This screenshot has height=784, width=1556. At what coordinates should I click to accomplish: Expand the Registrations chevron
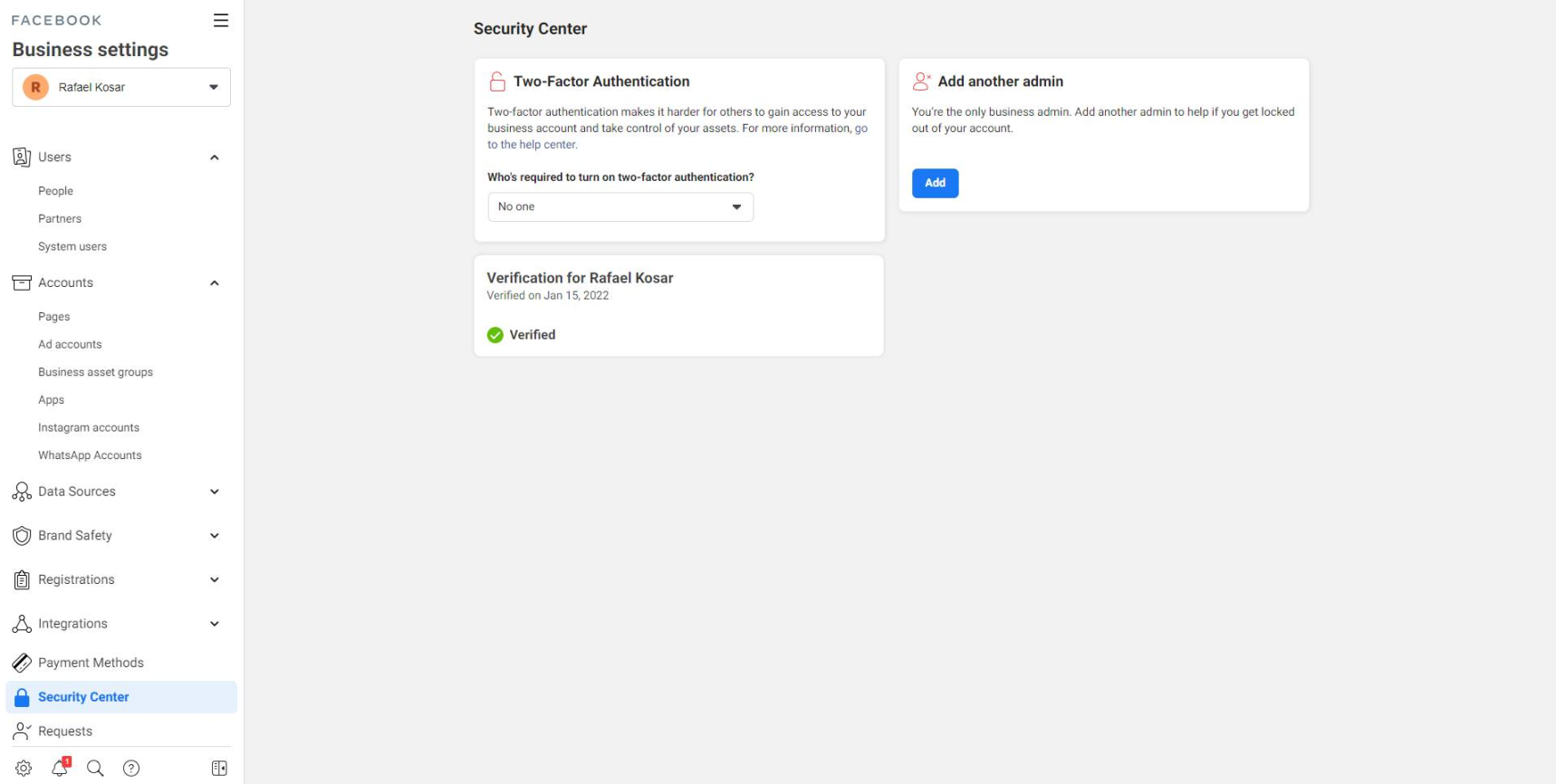[x=215, y=579]
